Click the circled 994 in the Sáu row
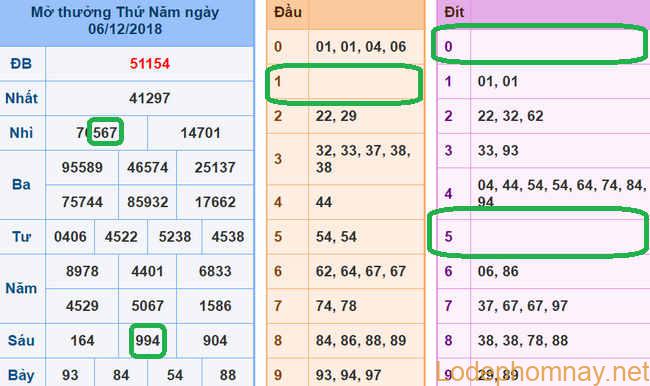 [148, 341]
